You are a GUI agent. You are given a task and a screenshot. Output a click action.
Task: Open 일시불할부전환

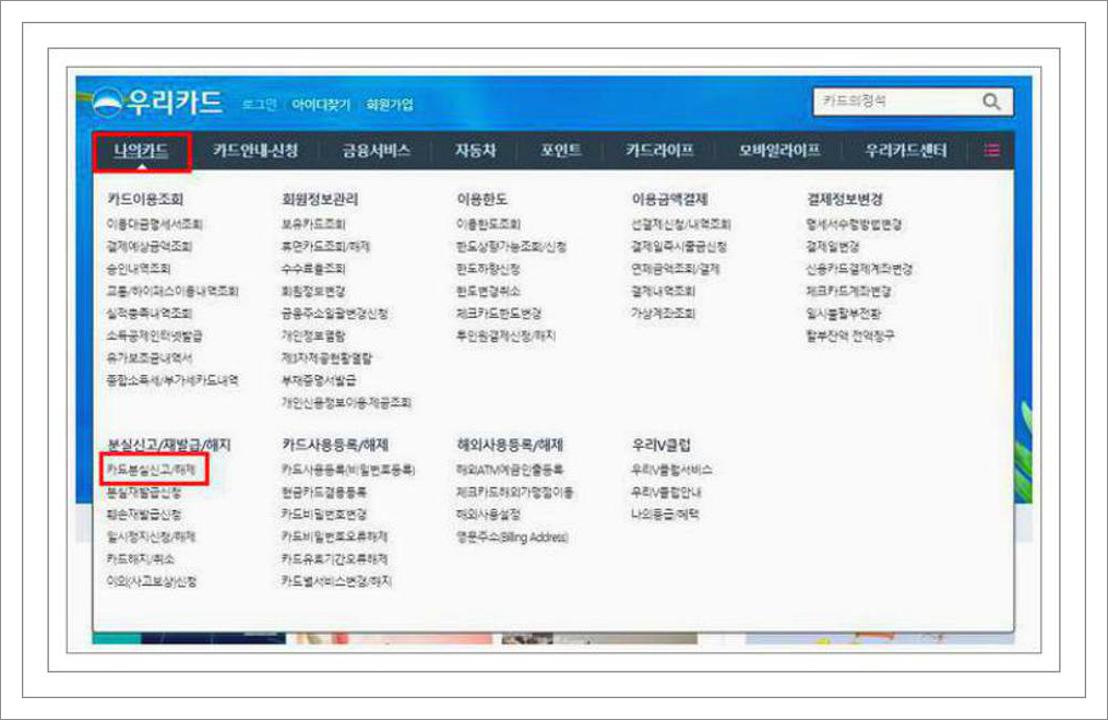pos(844,313)
